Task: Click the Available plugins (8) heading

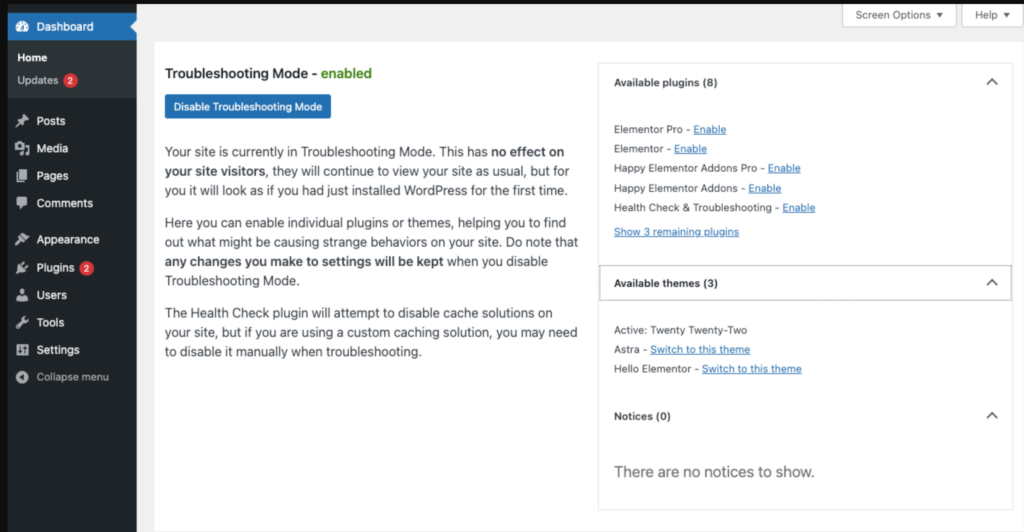Action: pyautogui.click(x=665, y=82)
